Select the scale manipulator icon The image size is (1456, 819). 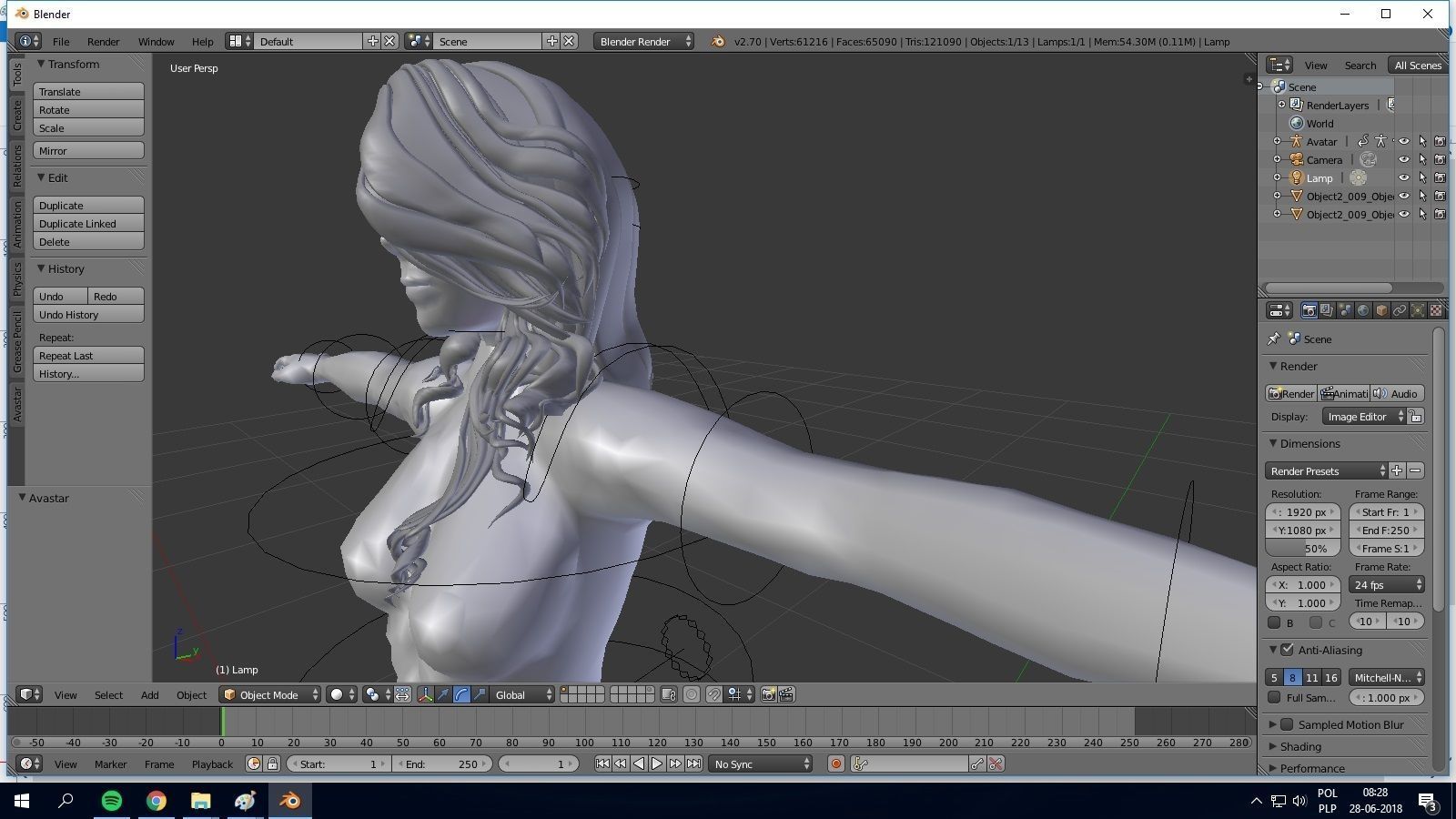pos(480,694)
